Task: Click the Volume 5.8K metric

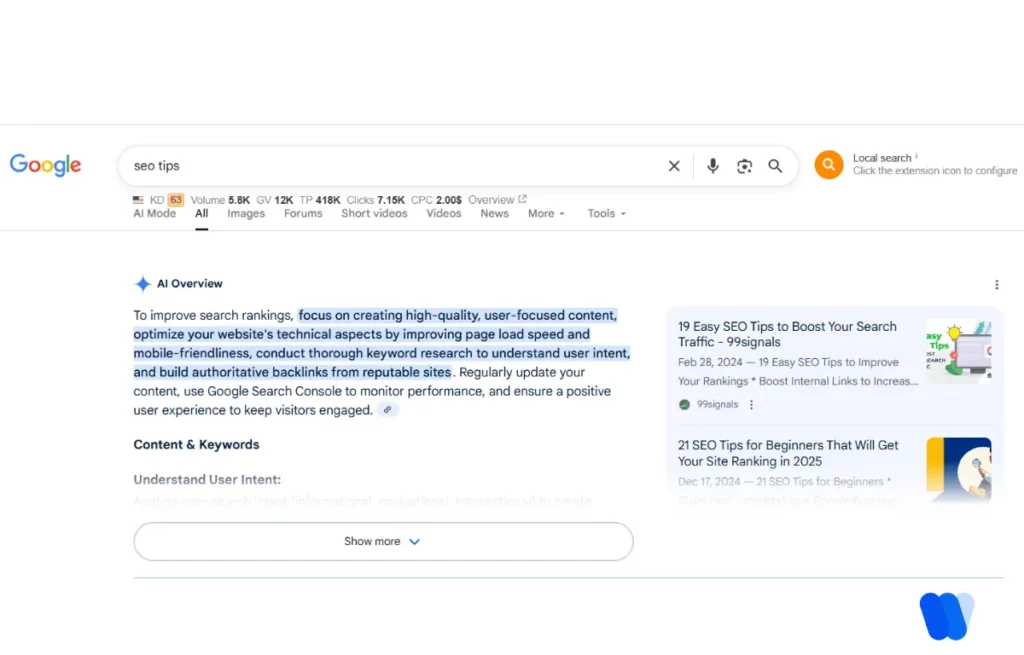Action: click(220, 200)
